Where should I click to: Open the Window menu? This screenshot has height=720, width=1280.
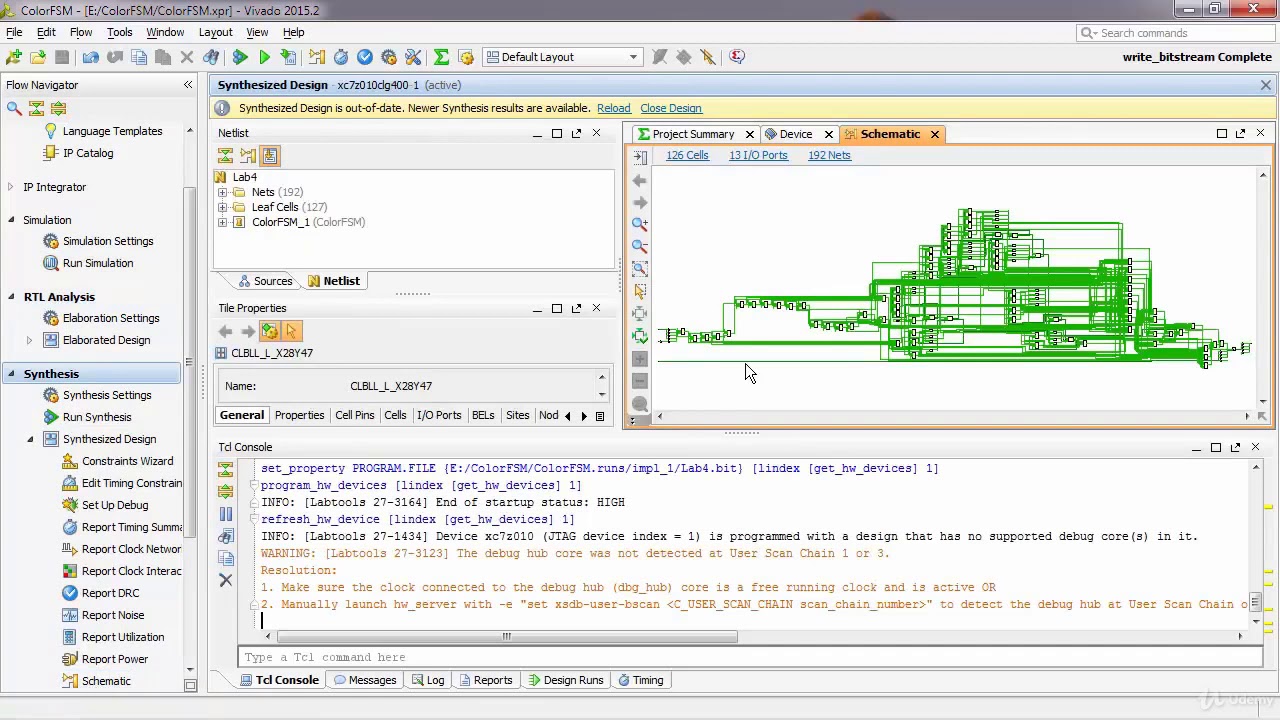(x=165, y=32)
